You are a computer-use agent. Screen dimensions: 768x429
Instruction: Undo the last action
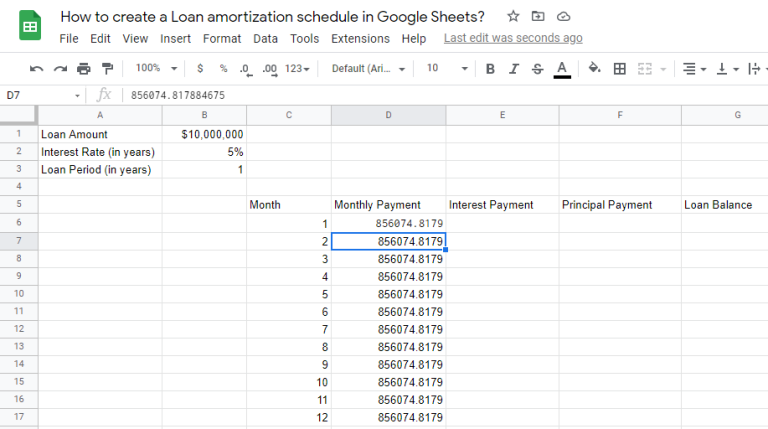36,69
